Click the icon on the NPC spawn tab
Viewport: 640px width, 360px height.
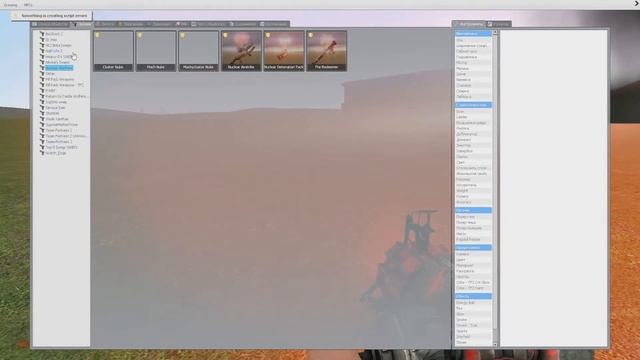click(x=178, y=24)
